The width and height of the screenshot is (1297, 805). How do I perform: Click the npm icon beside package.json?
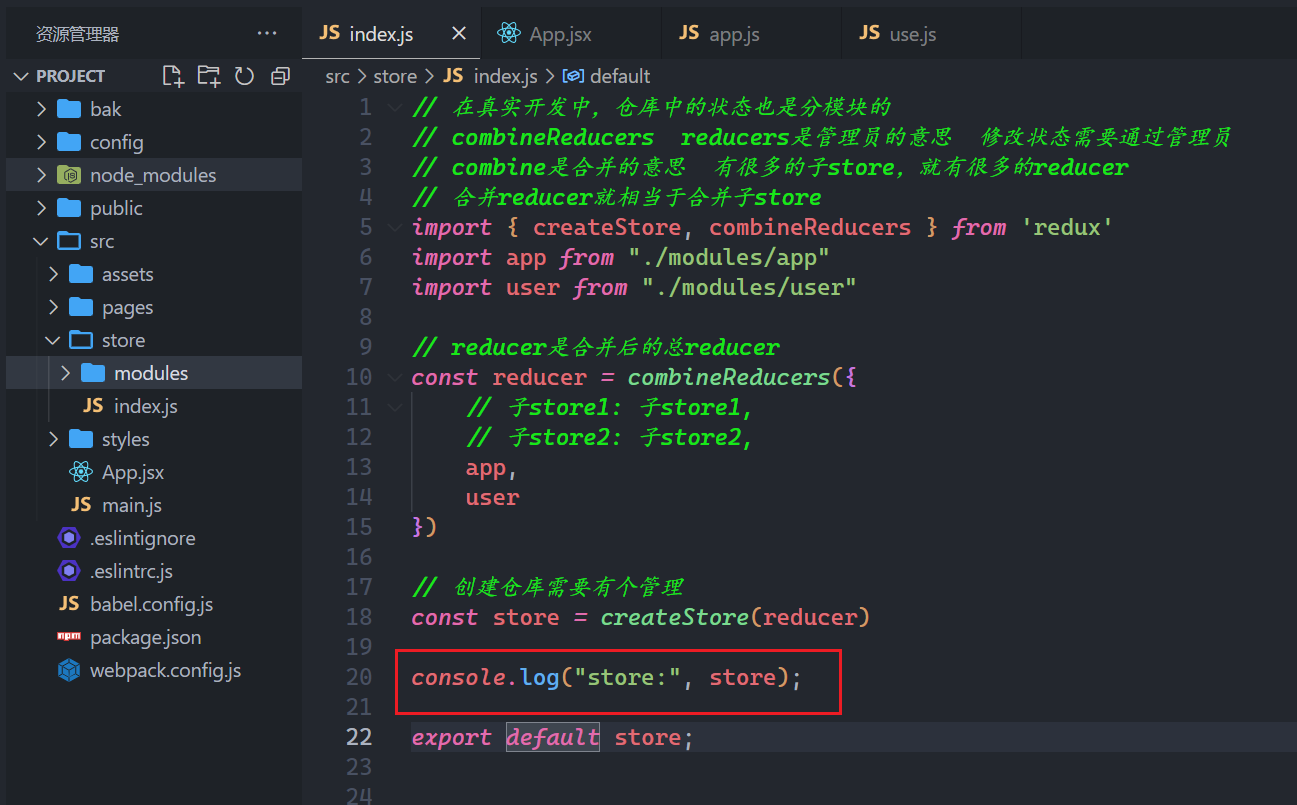point(69,637)
